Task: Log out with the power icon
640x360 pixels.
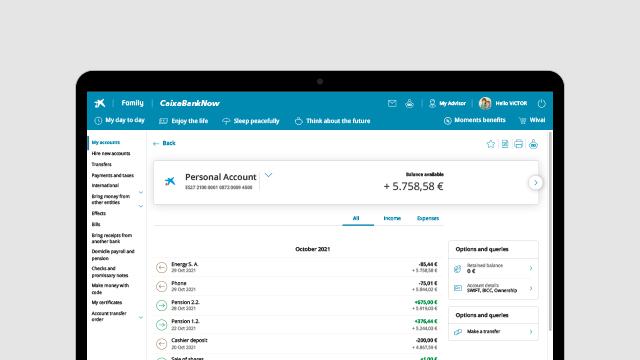Action: click(x=542, y=103)
